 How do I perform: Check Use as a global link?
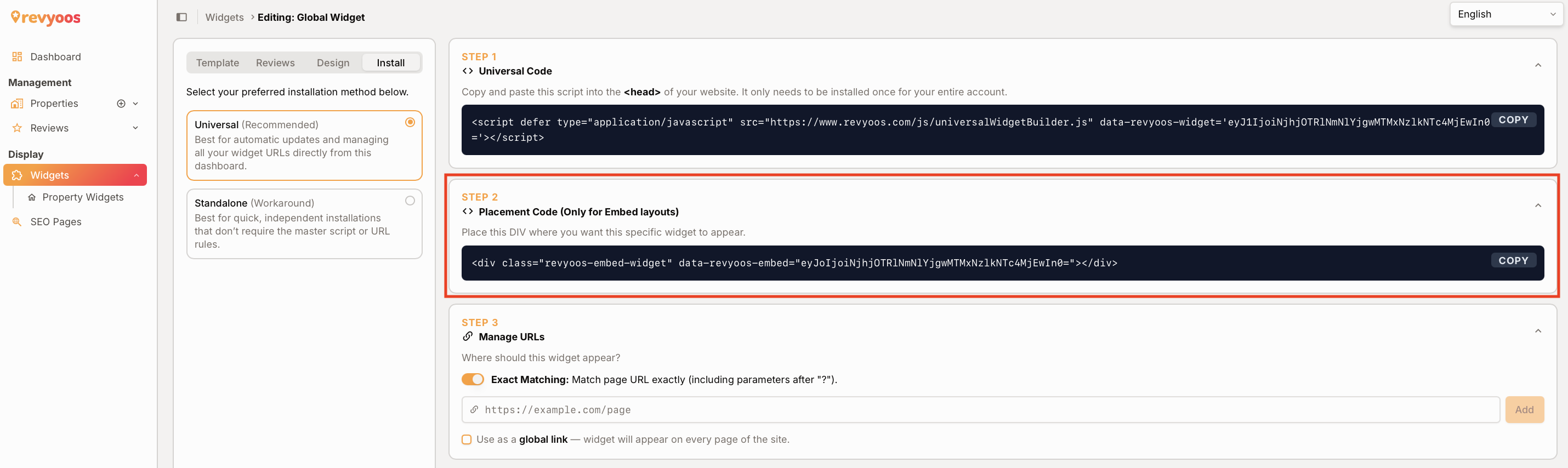(466, 440)
